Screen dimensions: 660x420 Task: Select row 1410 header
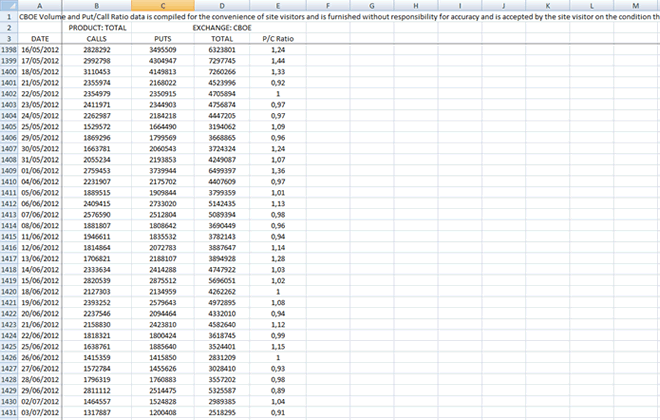click(x=9, y=182)
